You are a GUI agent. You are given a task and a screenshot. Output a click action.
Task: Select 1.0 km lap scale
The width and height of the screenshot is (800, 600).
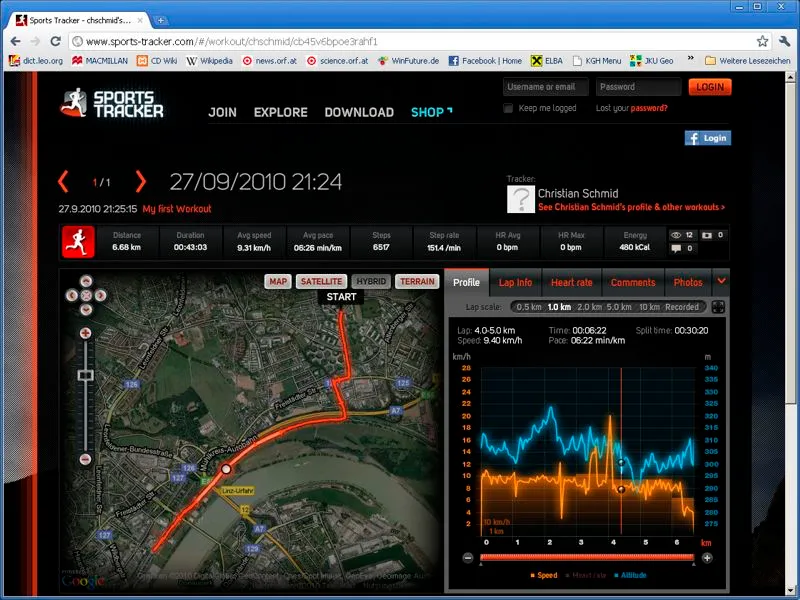pyautogui.click(x=559, y=307)
